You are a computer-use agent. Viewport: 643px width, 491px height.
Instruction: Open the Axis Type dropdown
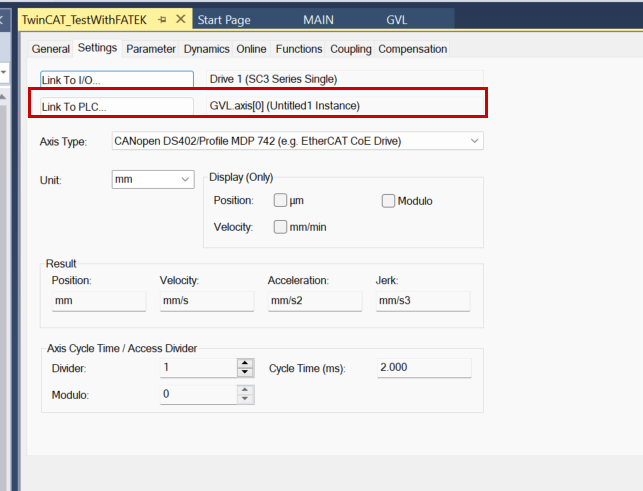(x=474, y=142)
